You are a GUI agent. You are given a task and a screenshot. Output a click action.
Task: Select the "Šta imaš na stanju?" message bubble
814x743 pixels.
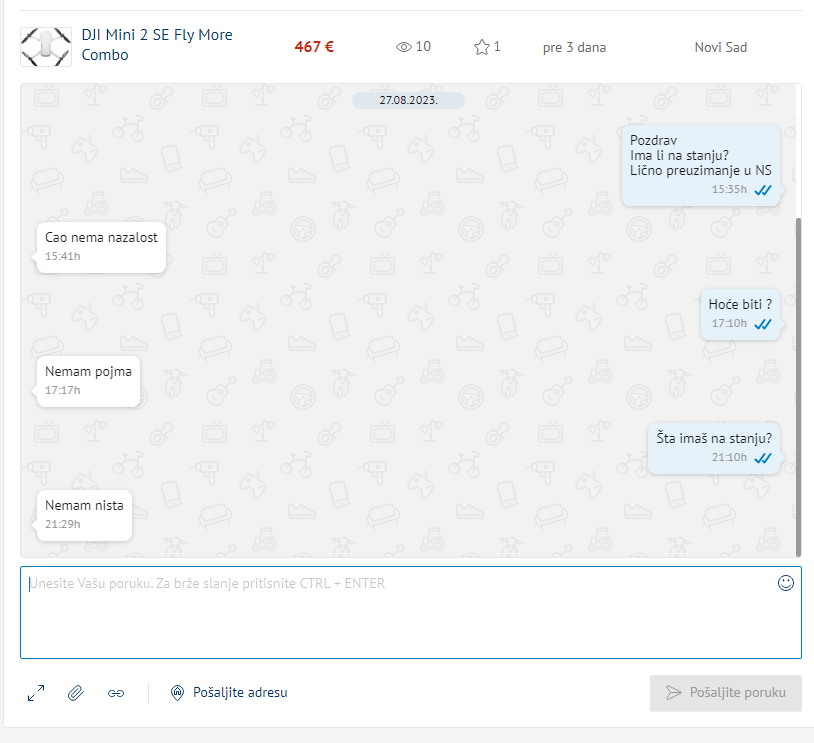714,447
